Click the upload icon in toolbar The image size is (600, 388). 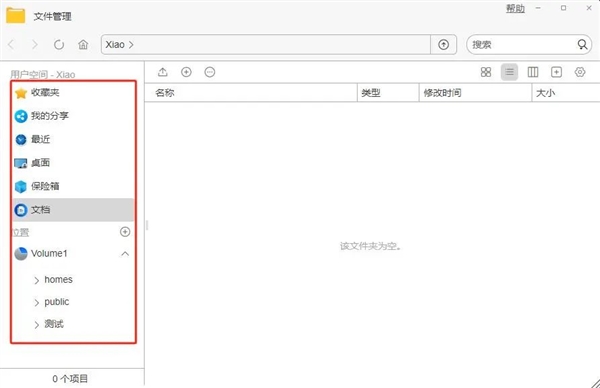coord(163,72)
